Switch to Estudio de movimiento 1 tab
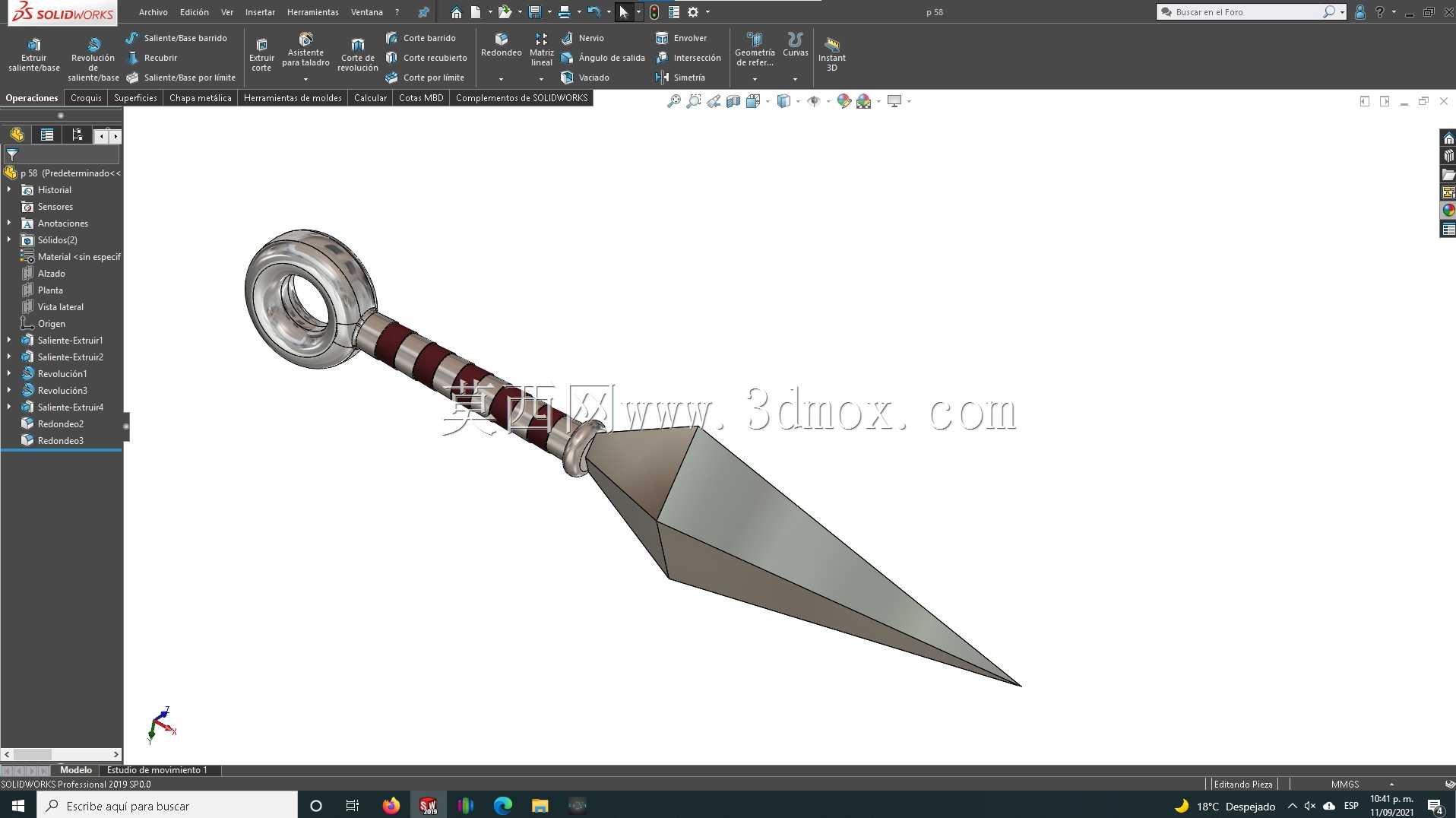Viewport: 1456px width, 818px height. [x=157, y=770]
